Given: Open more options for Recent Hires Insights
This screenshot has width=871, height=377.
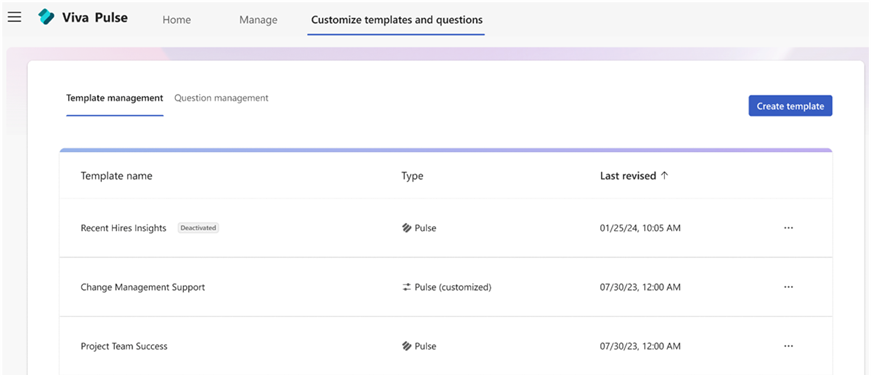Looking at the screenshot, I should (788, 228).
